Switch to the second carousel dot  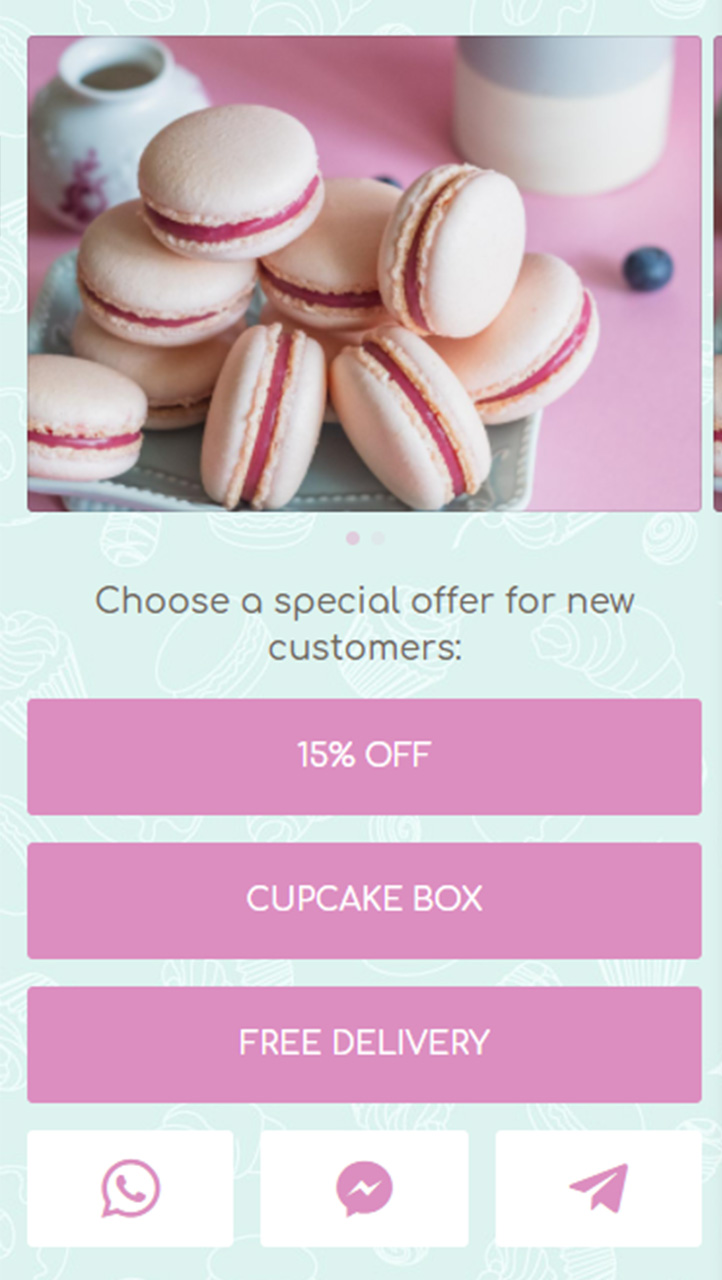tap(378, 538)
